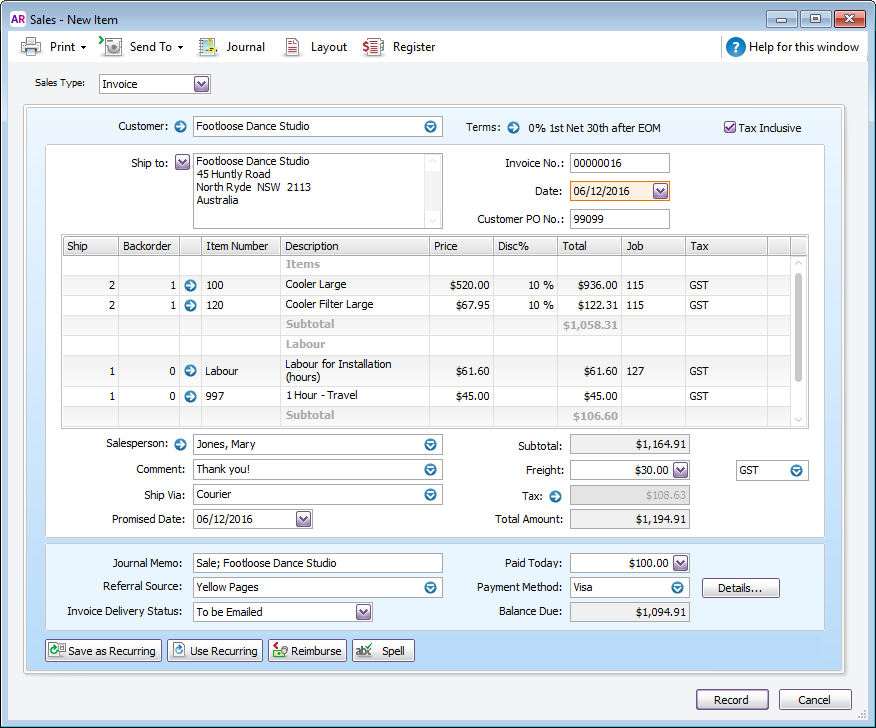Click the Item Number column header
This screenshot has width=876, height=728.
[241, 246]
